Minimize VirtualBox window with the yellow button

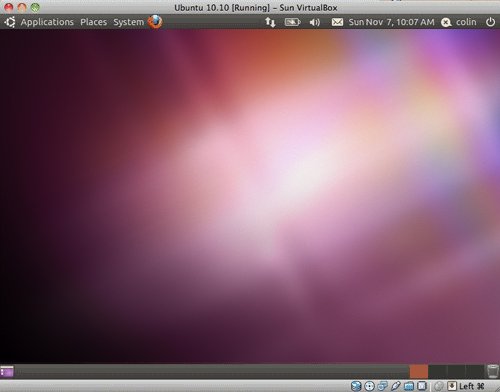(22, 7)
